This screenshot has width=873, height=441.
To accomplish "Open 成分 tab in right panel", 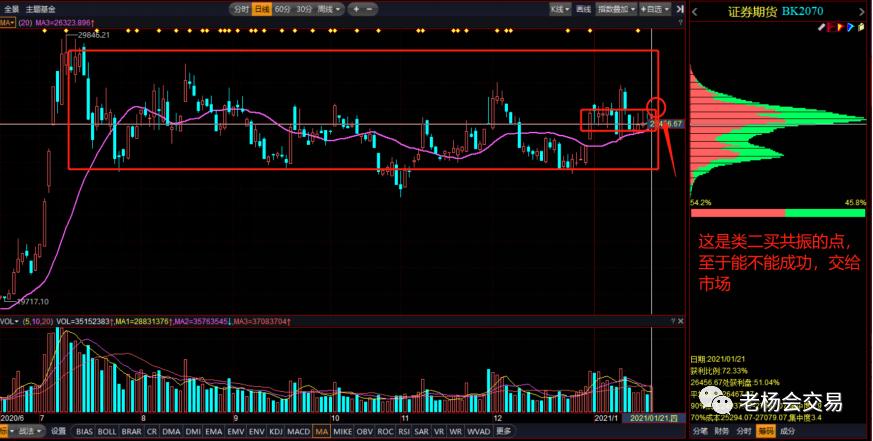I will (x=787, y=432).
